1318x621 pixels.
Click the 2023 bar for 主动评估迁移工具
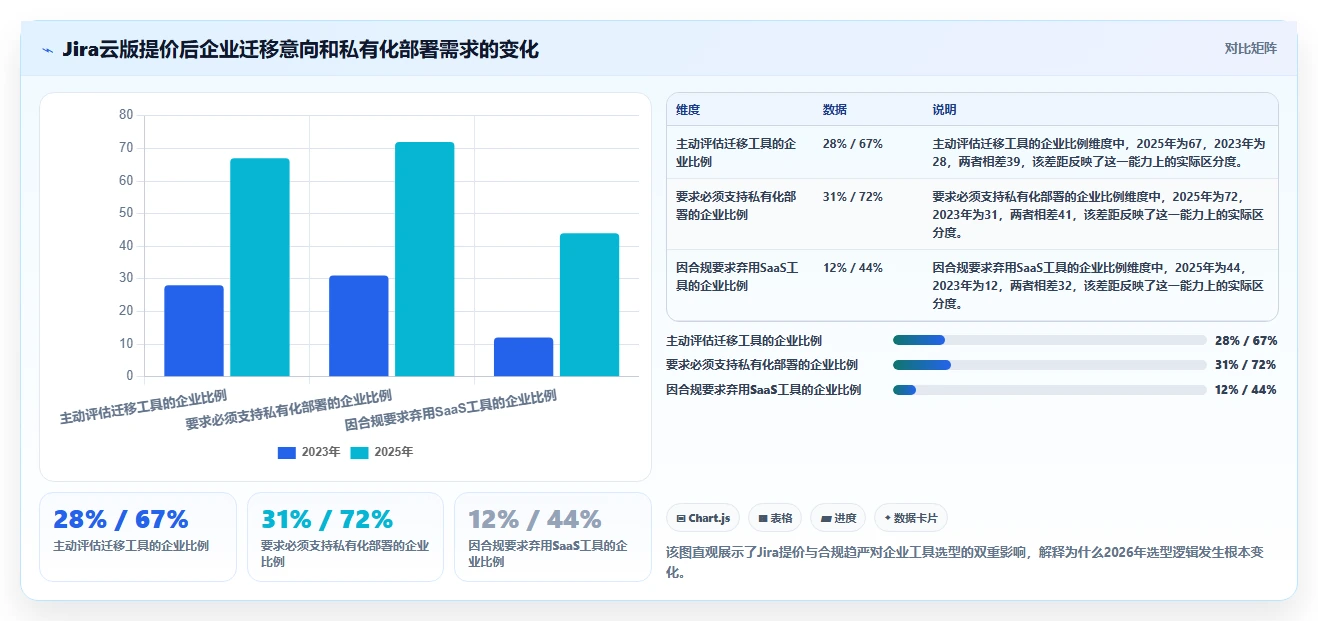tap(194, 331)
